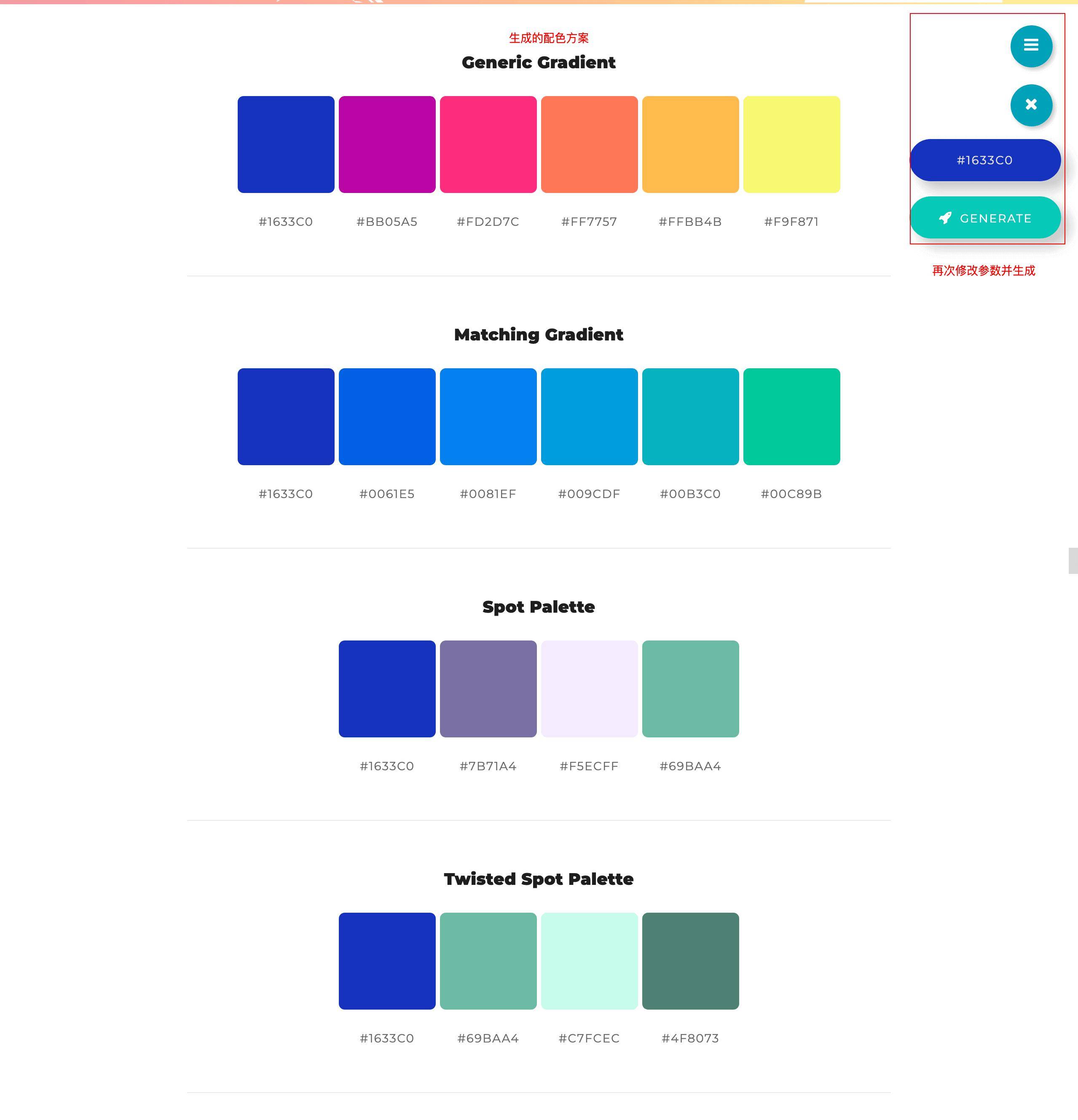The image size is (1078, 1120).
Task: Click the teal X close button
Action: pyautogui.click(x=1030, y=105)
